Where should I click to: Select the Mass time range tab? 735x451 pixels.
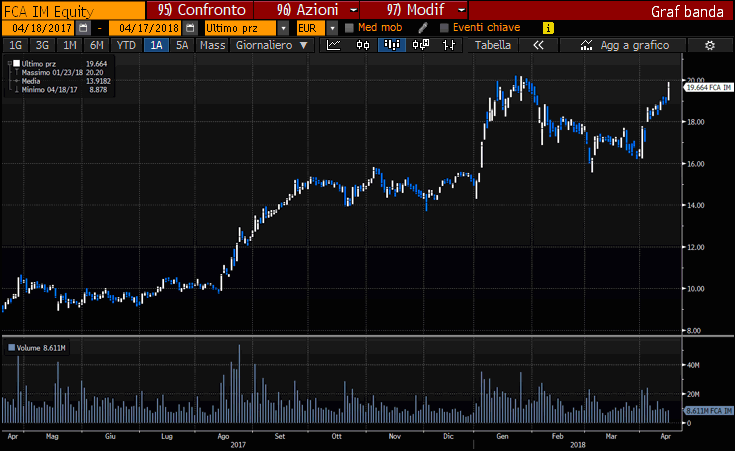pos(212,45)
